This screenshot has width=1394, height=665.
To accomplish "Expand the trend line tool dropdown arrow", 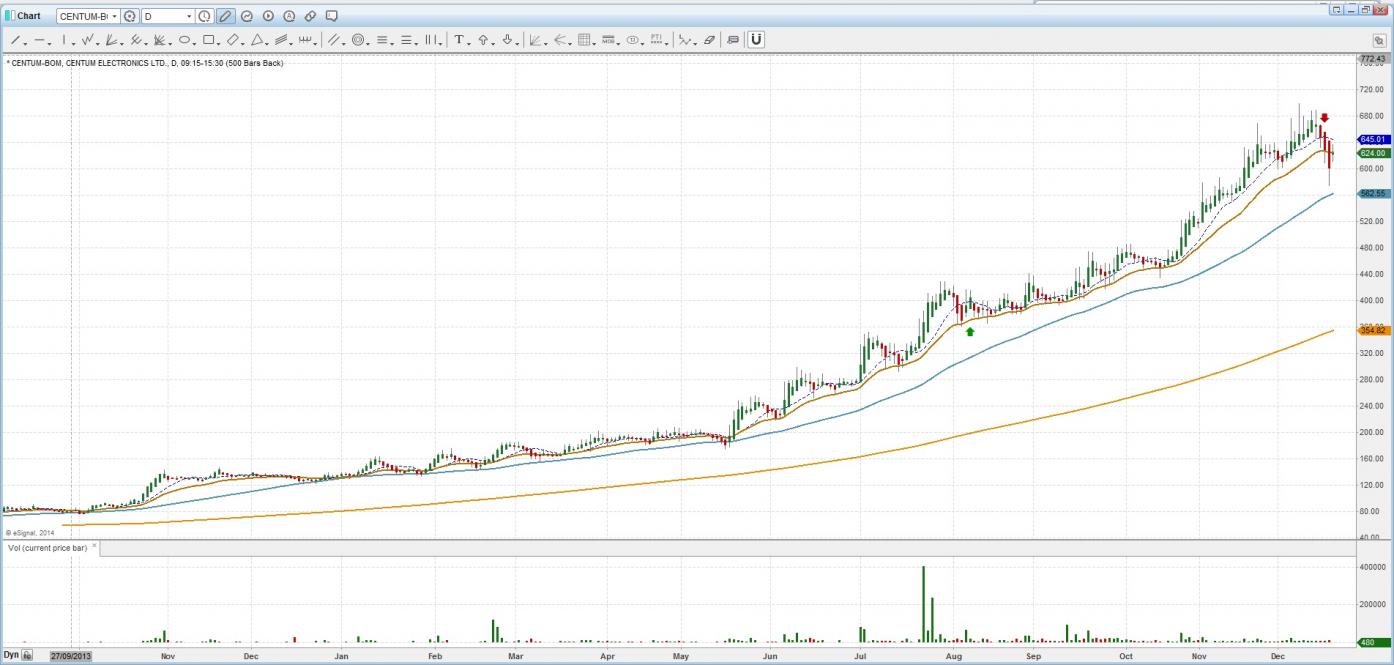I will pyautogui.click(x=26, y=42).
